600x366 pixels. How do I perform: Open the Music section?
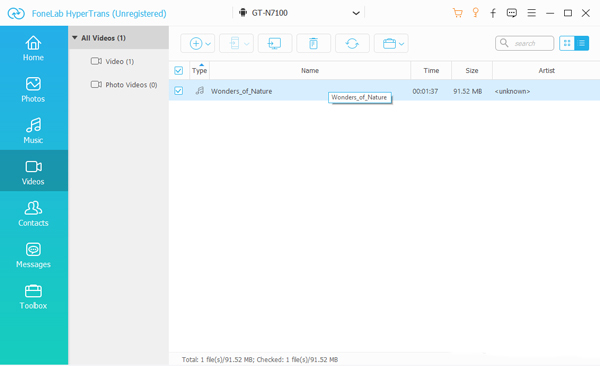34,131
